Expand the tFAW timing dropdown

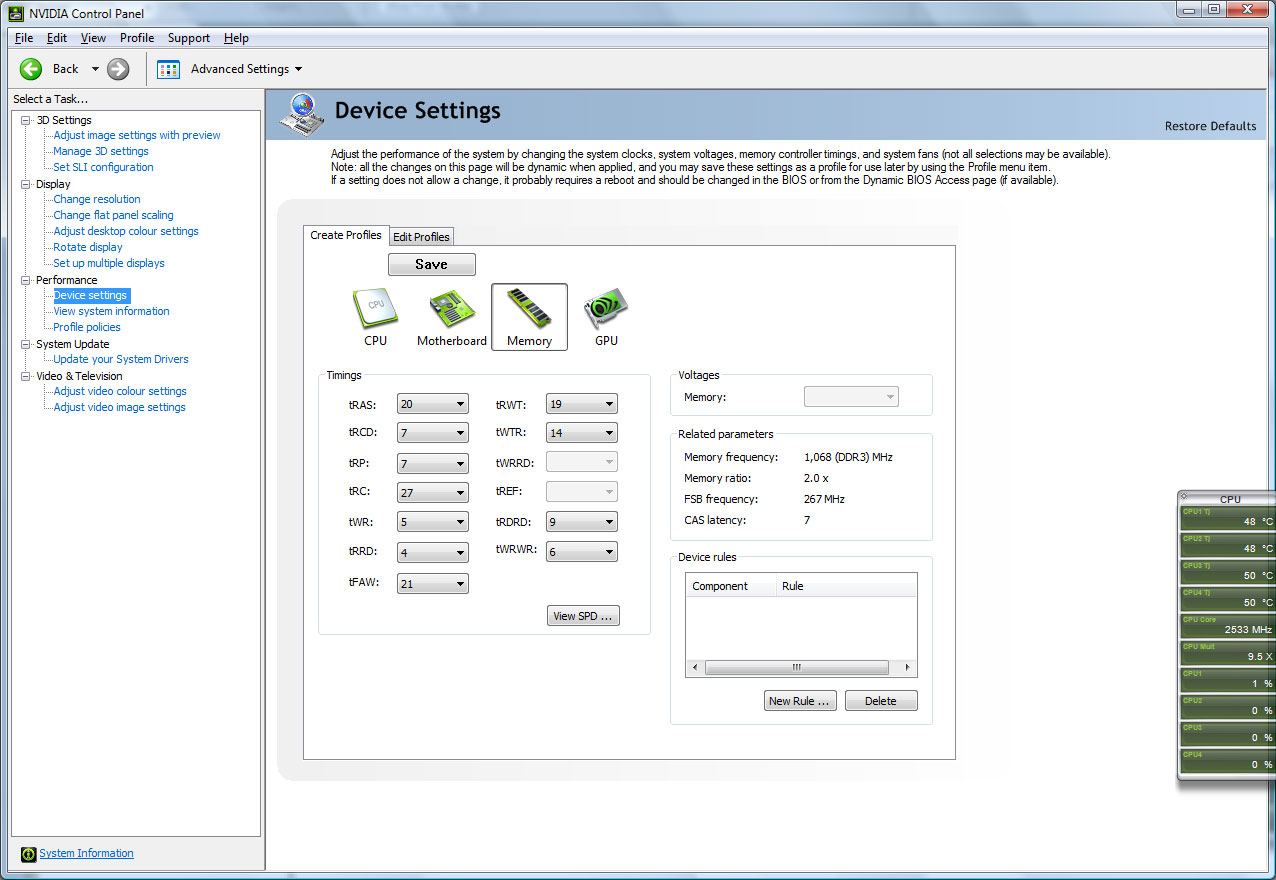point(432,584)
